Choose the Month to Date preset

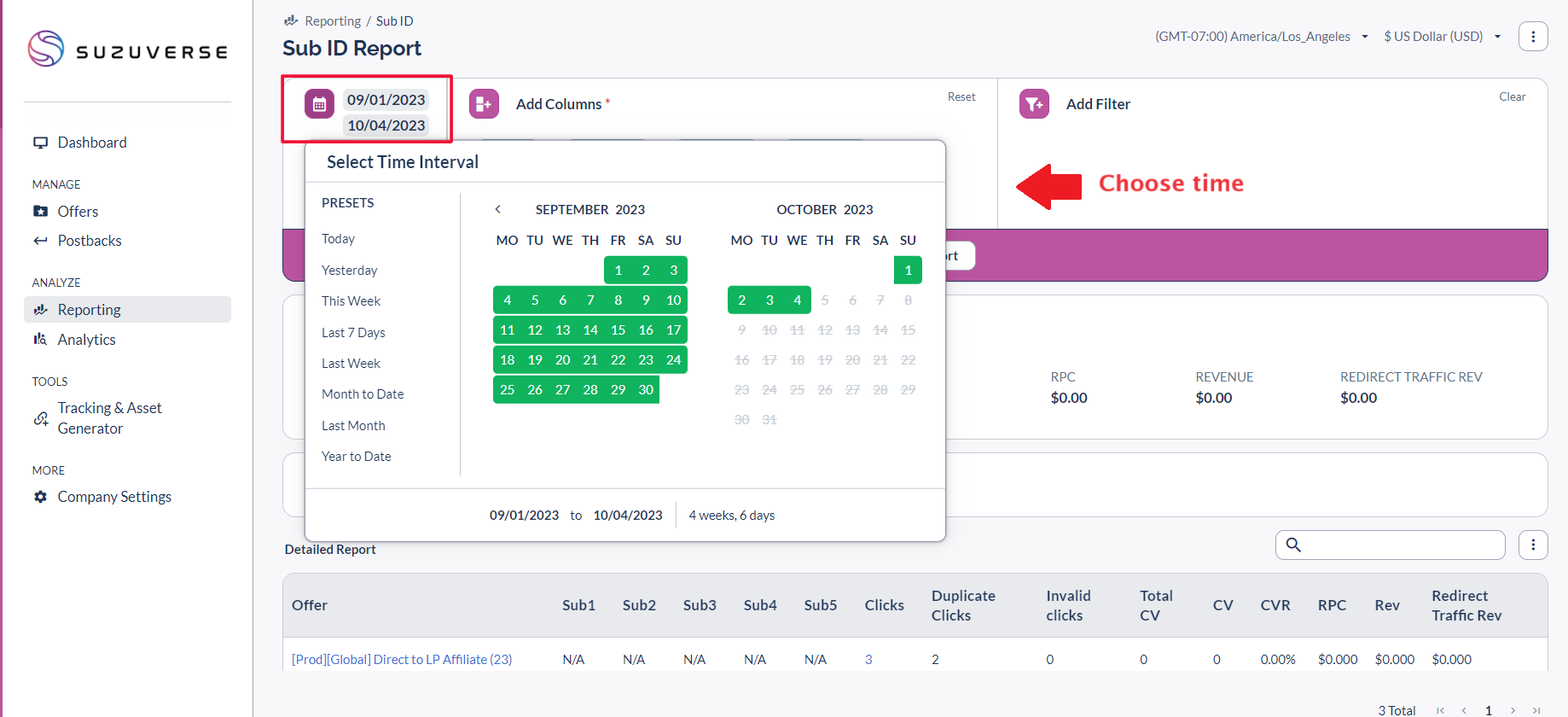pyautogui.click(x=363, y=394)
